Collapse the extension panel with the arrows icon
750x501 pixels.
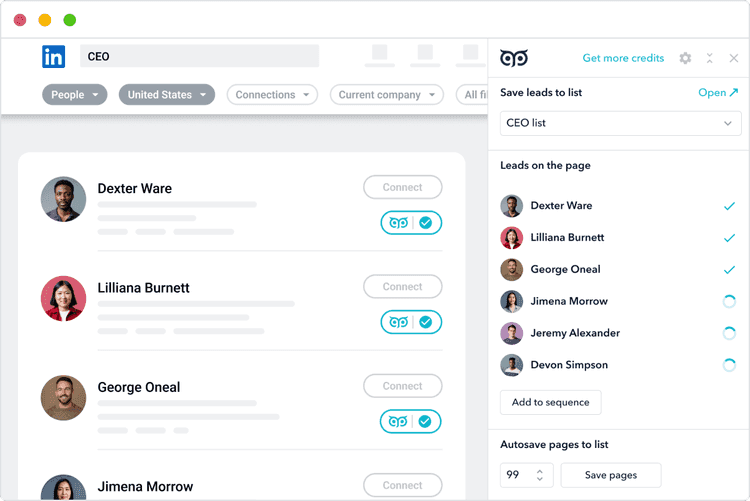click(709, 58)
